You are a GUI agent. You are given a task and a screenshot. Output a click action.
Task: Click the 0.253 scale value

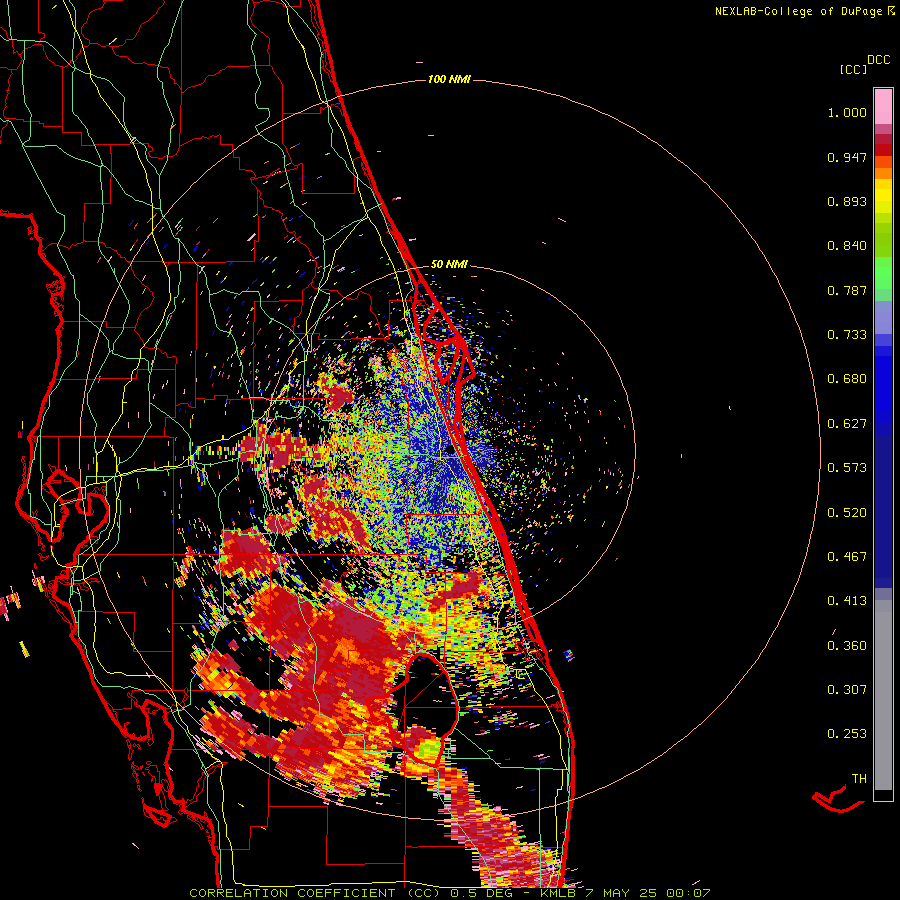(847, 734)
